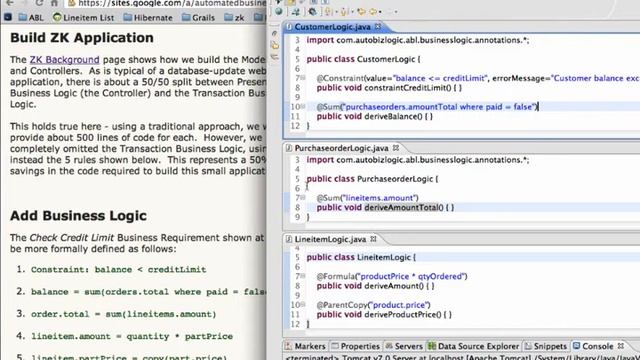This screenshot has height=360, width=640.
Task: Click the gear-like Eclipse toolbar icon
Action: tap(312, 11)
